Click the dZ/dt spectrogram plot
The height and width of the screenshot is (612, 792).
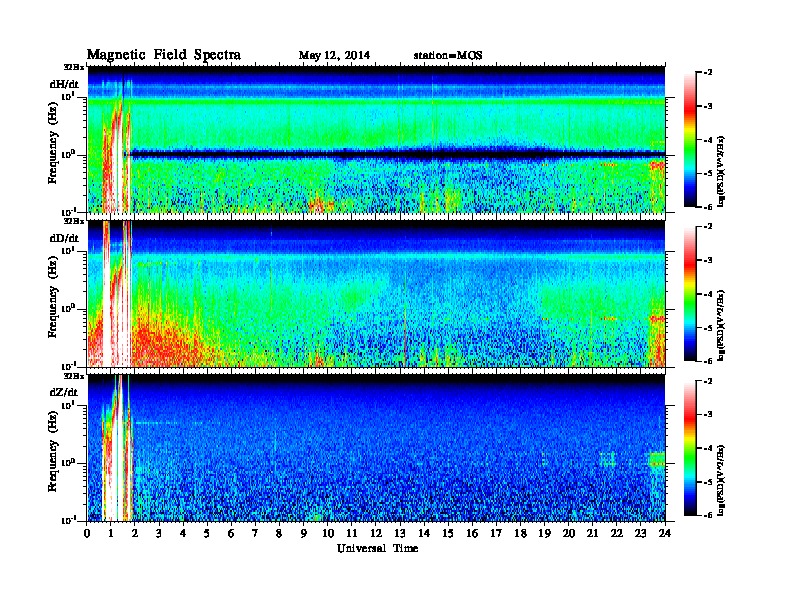[376, 448]
